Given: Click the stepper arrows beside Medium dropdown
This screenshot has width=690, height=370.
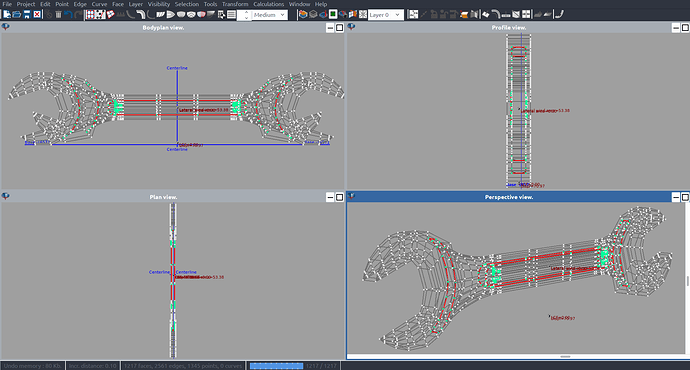Looking at the screenshot, I should [x=246, y=15].
